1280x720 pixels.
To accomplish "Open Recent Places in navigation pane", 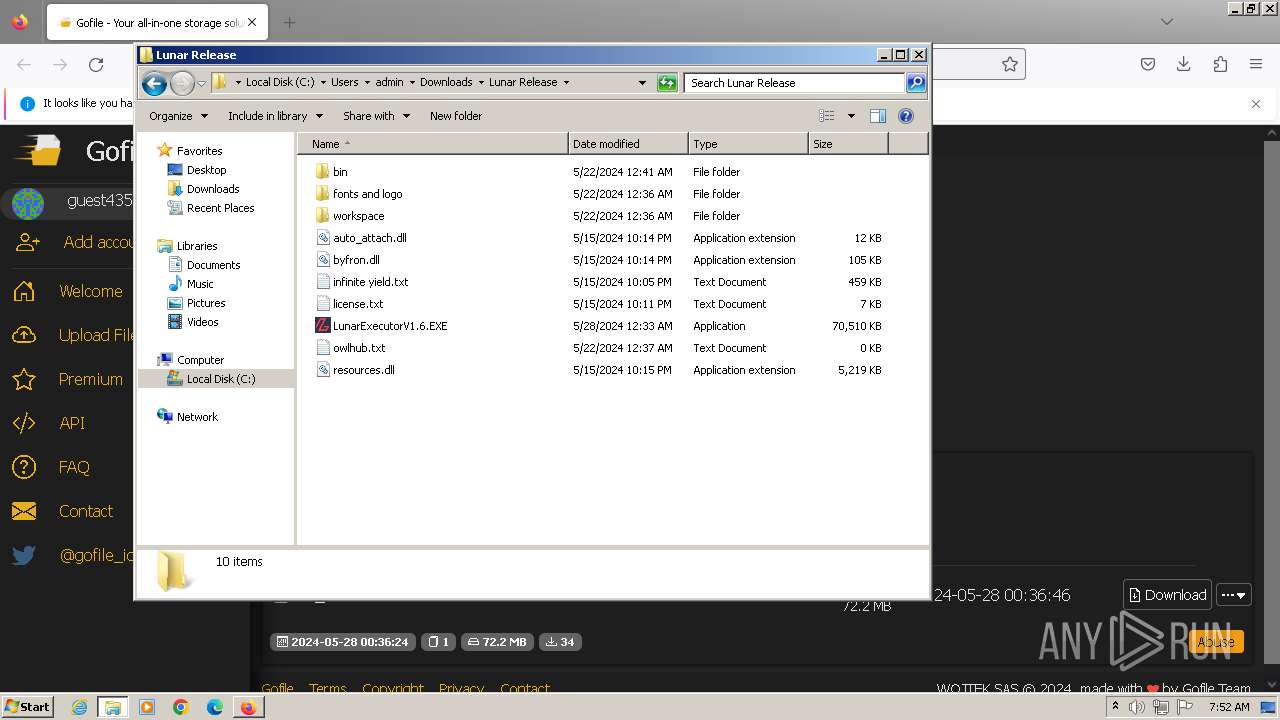I will coord(220,208).
